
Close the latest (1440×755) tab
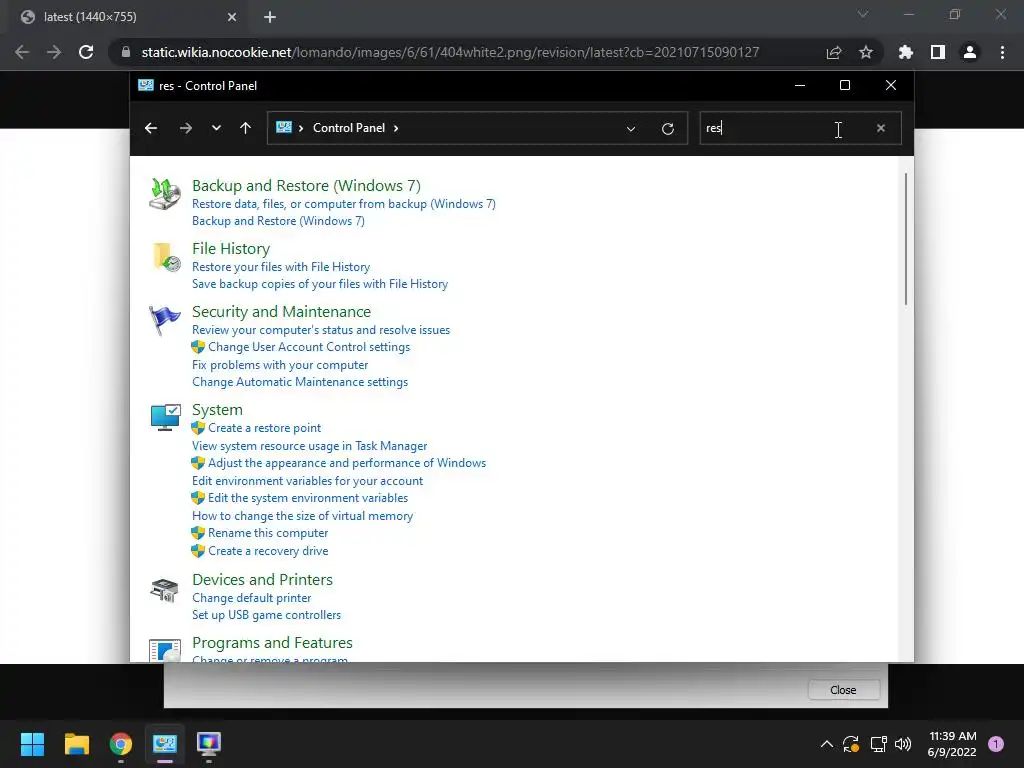232,17
